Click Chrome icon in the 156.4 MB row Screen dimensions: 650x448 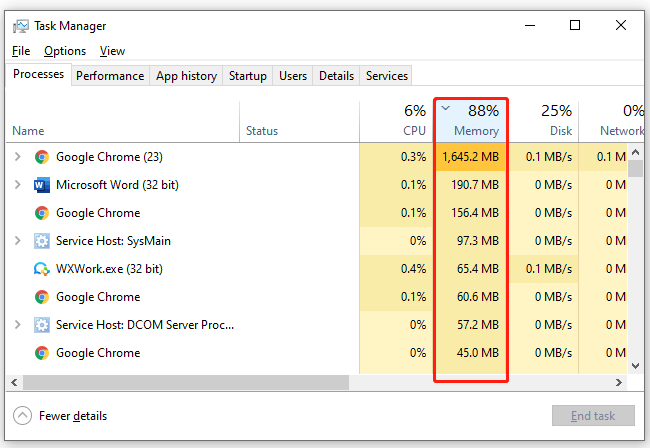[42, 213]
